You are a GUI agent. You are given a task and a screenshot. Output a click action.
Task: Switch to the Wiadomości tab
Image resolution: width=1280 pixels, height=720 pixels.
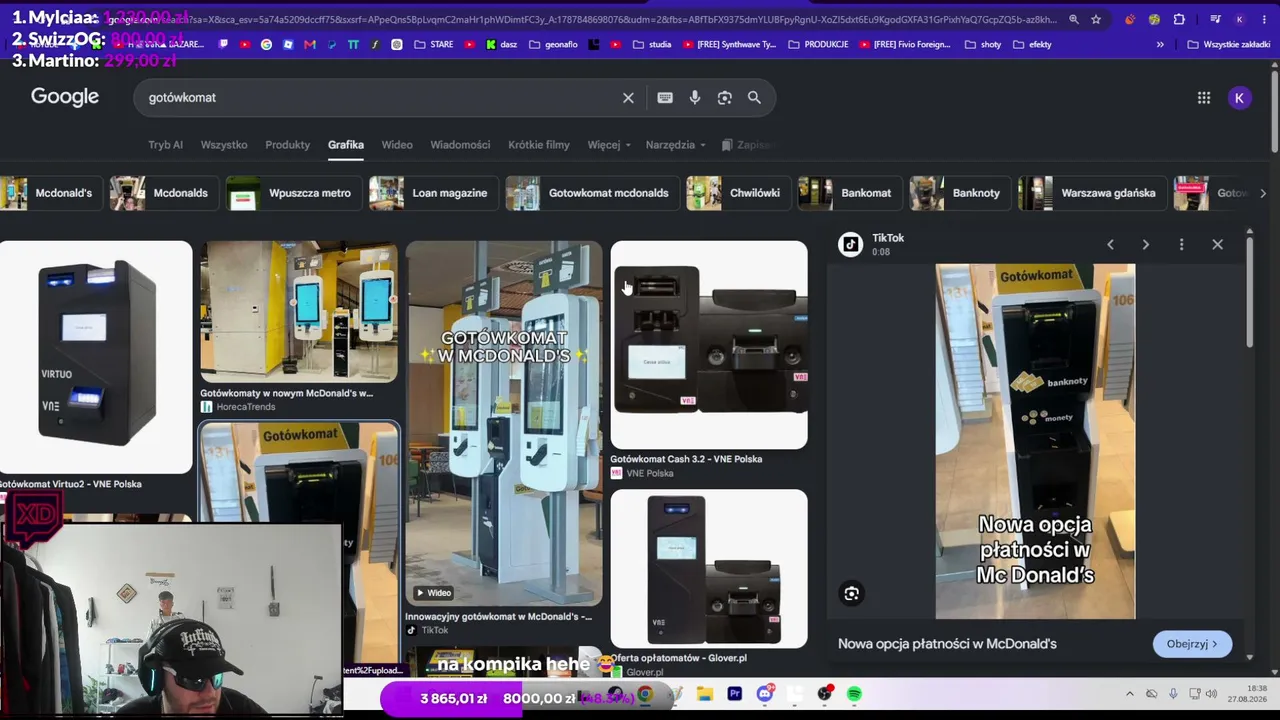pyautogui.click(x=460, y=145)
